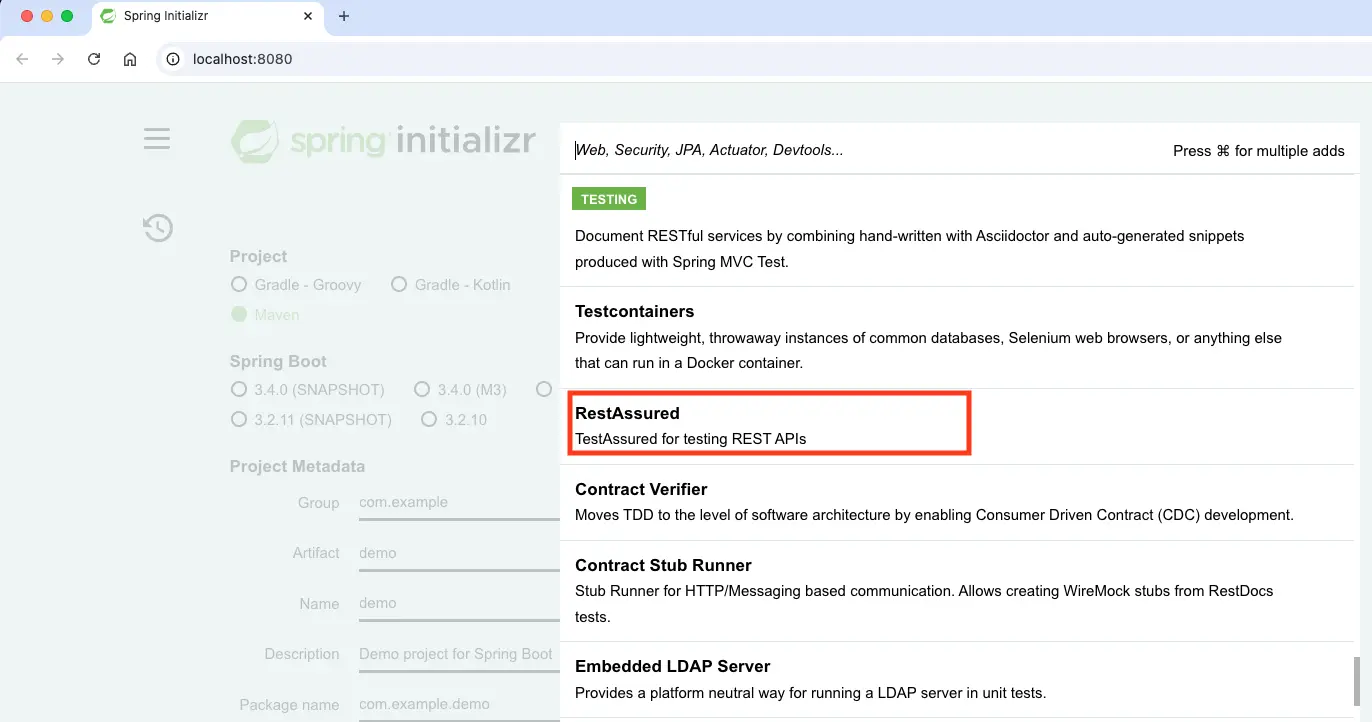Viewport: 1372px width, 722px height.
Task: Click the 'Project Metadata' heading
Action: coord(297,466)
